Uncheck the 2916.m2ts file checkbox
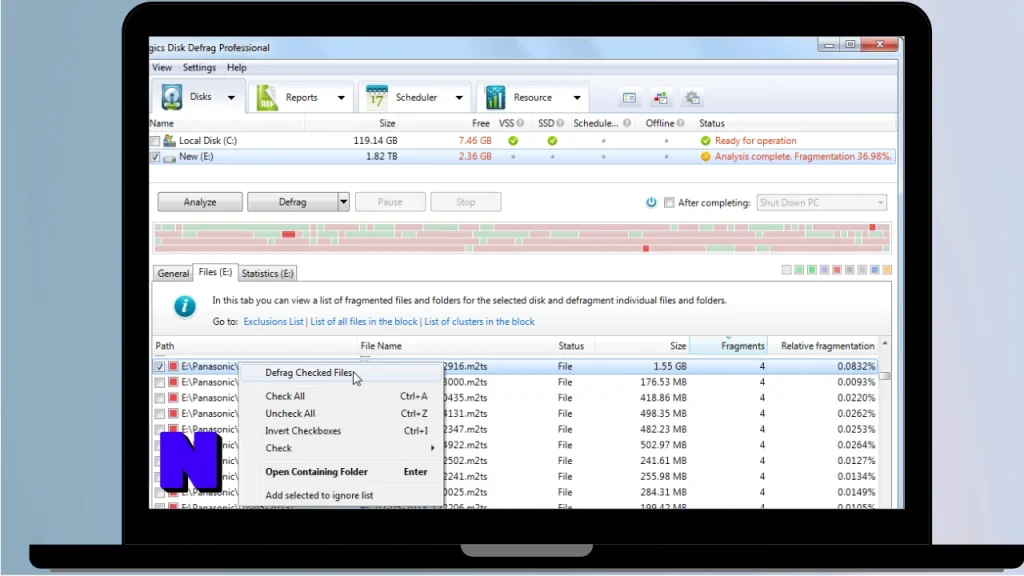This screenshot has height=576, width=1024. click(159, 366)
